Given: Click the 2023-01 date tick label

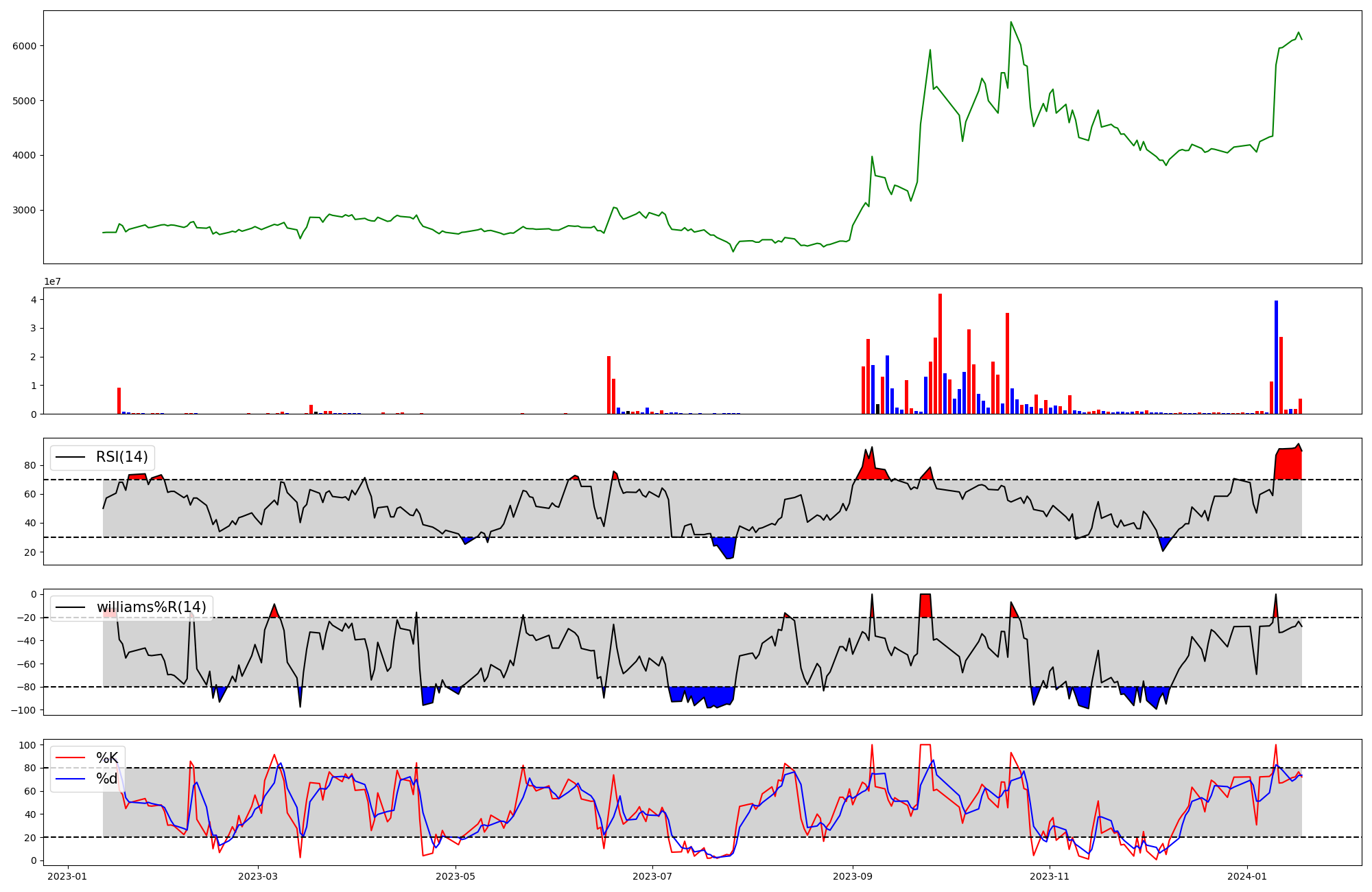Looking at the screenshot, I should pyautogui.click(x=67, y=876).
